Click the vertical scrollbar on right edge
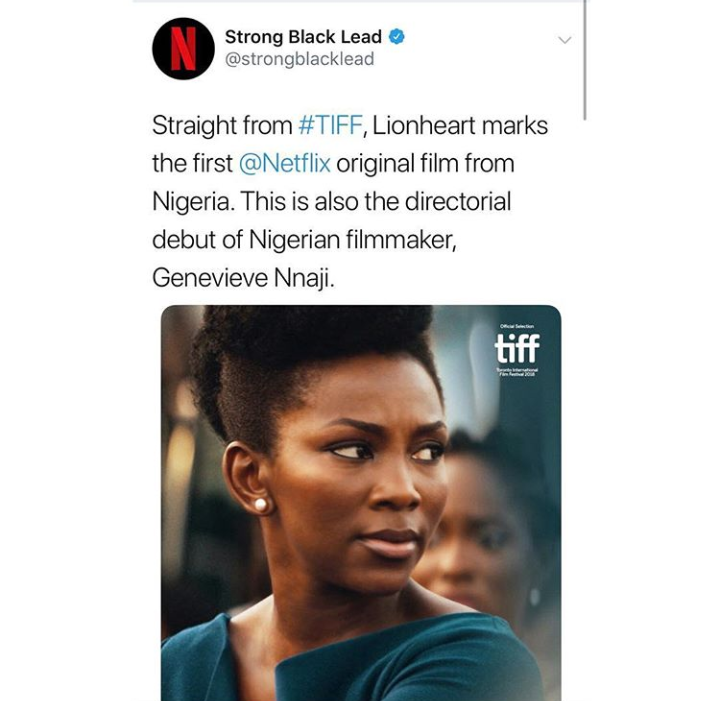 coord(585,60)
